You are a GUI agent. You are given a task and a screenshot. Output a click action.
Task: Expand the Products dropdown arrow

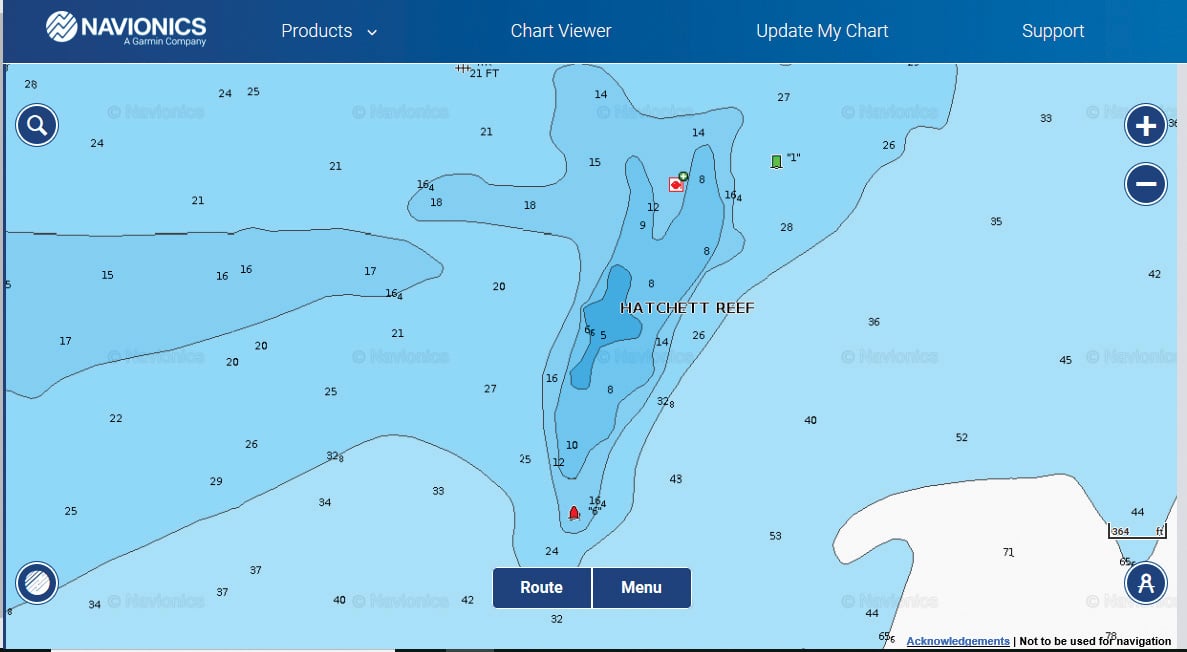click(x=372, y=32)
